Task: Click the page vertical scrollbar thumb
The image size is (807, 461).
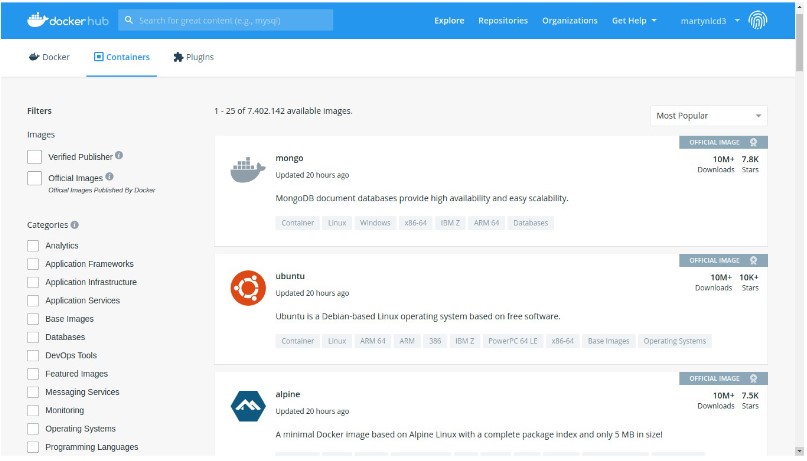Action: [799, 42]
